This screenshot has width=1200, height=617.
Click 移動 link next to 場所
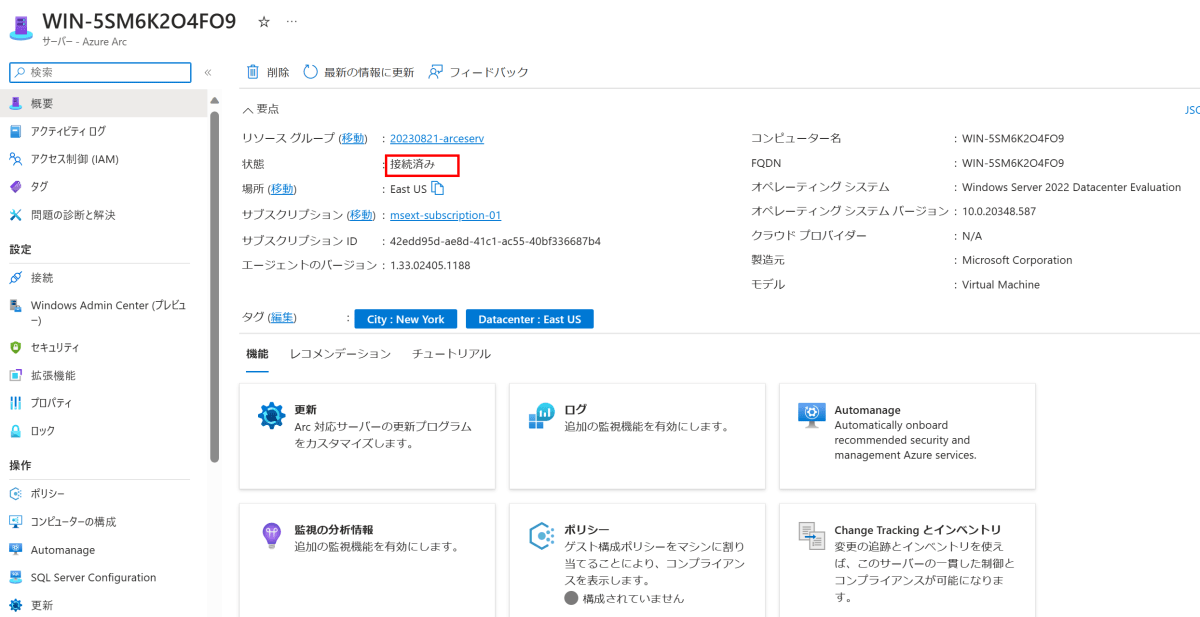283,189
